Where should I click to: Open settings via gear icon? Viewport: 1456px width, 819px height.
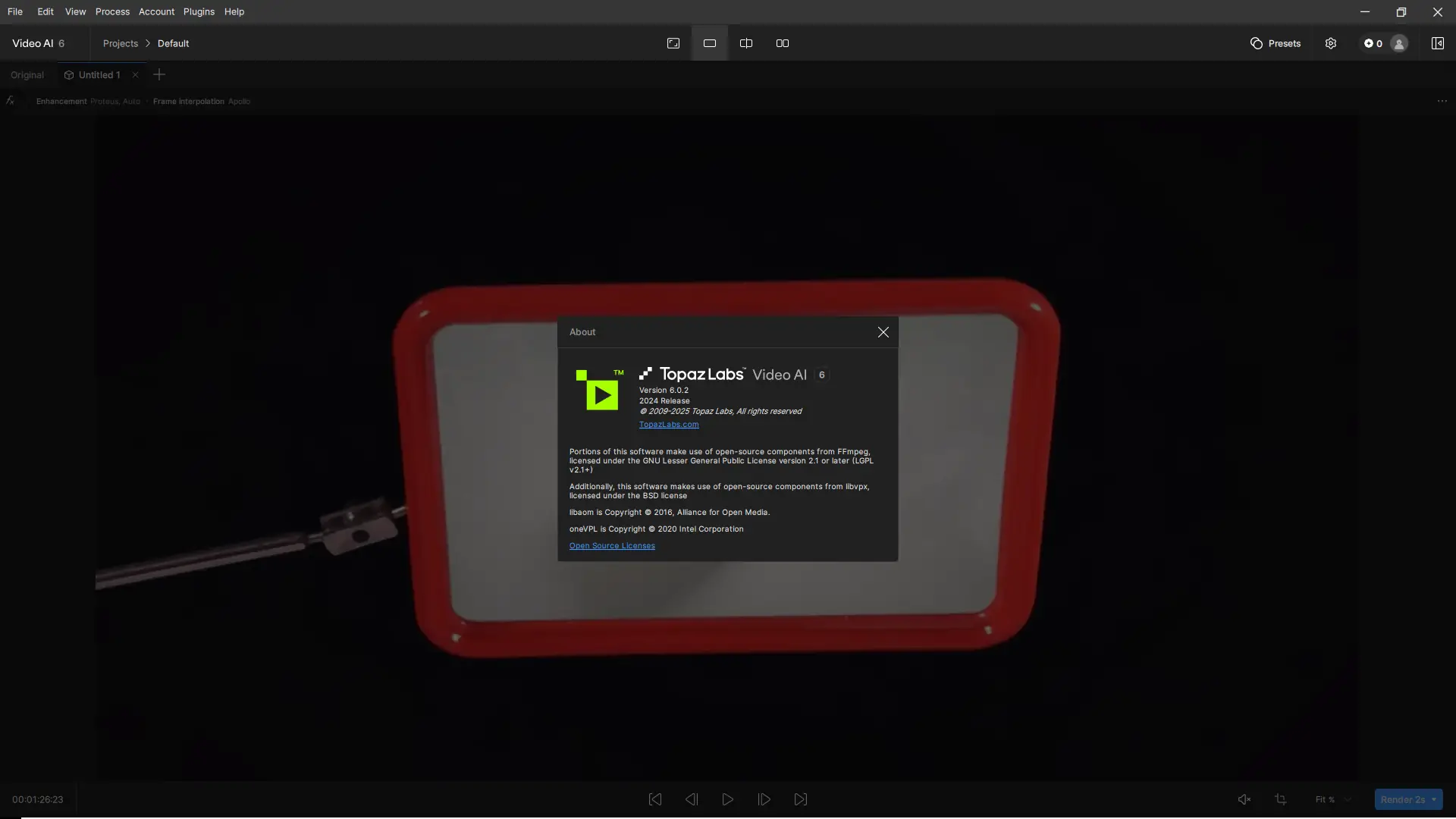coord(1331,43)
